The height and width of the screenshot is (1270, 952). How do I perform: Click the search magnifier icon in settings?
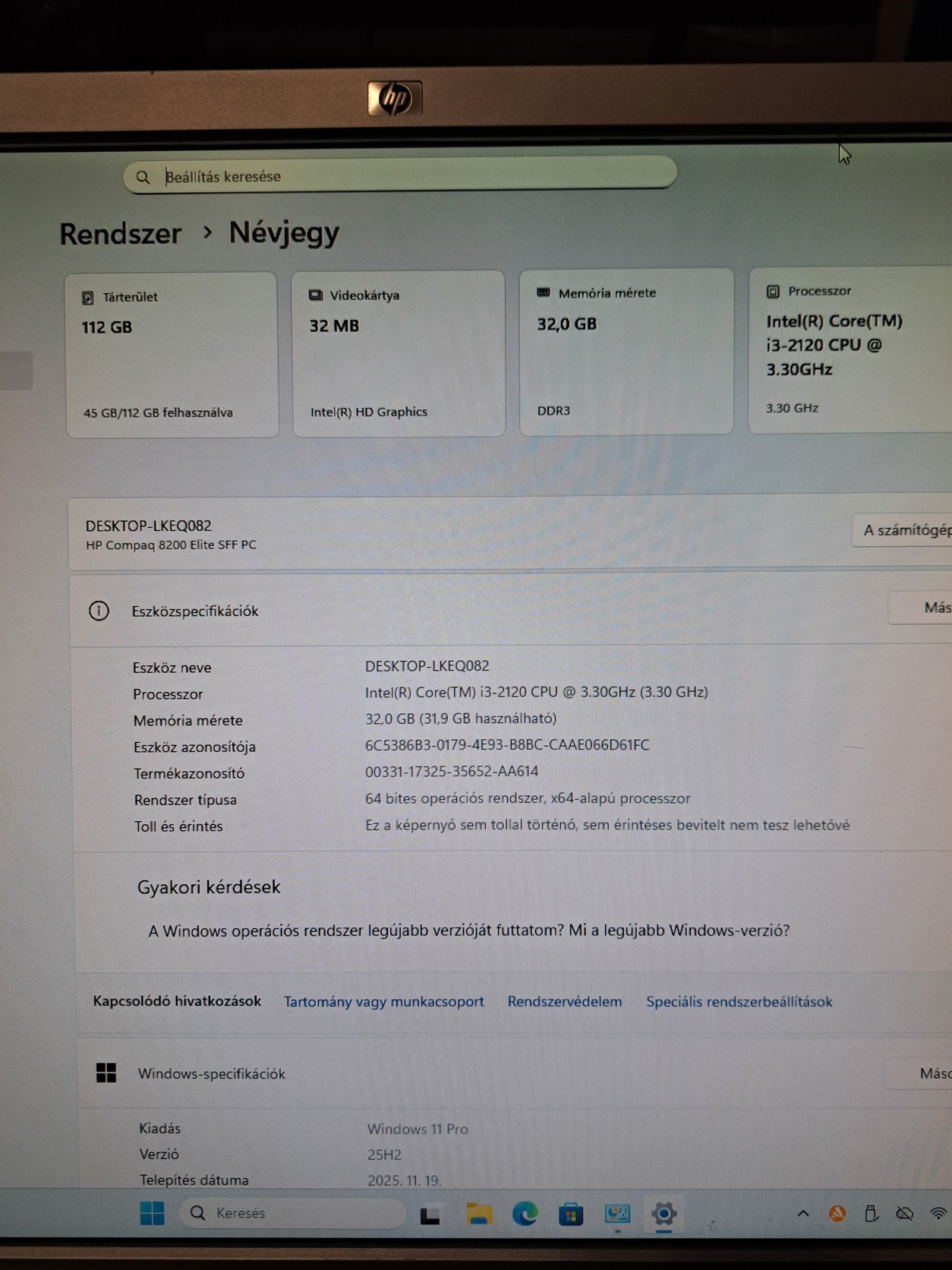point(143,177)
